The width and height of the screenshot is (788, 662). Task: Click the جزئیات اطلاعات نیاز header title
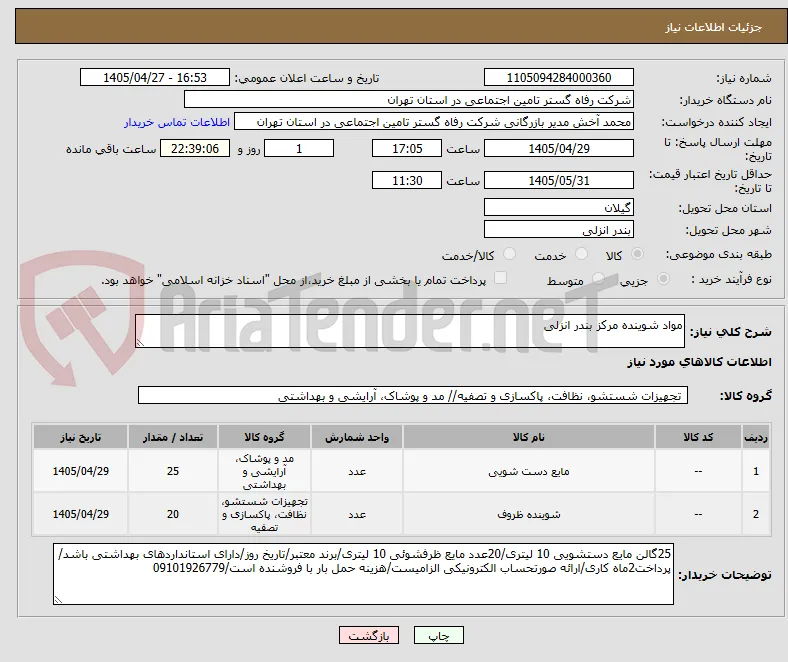tap(714, 27)
